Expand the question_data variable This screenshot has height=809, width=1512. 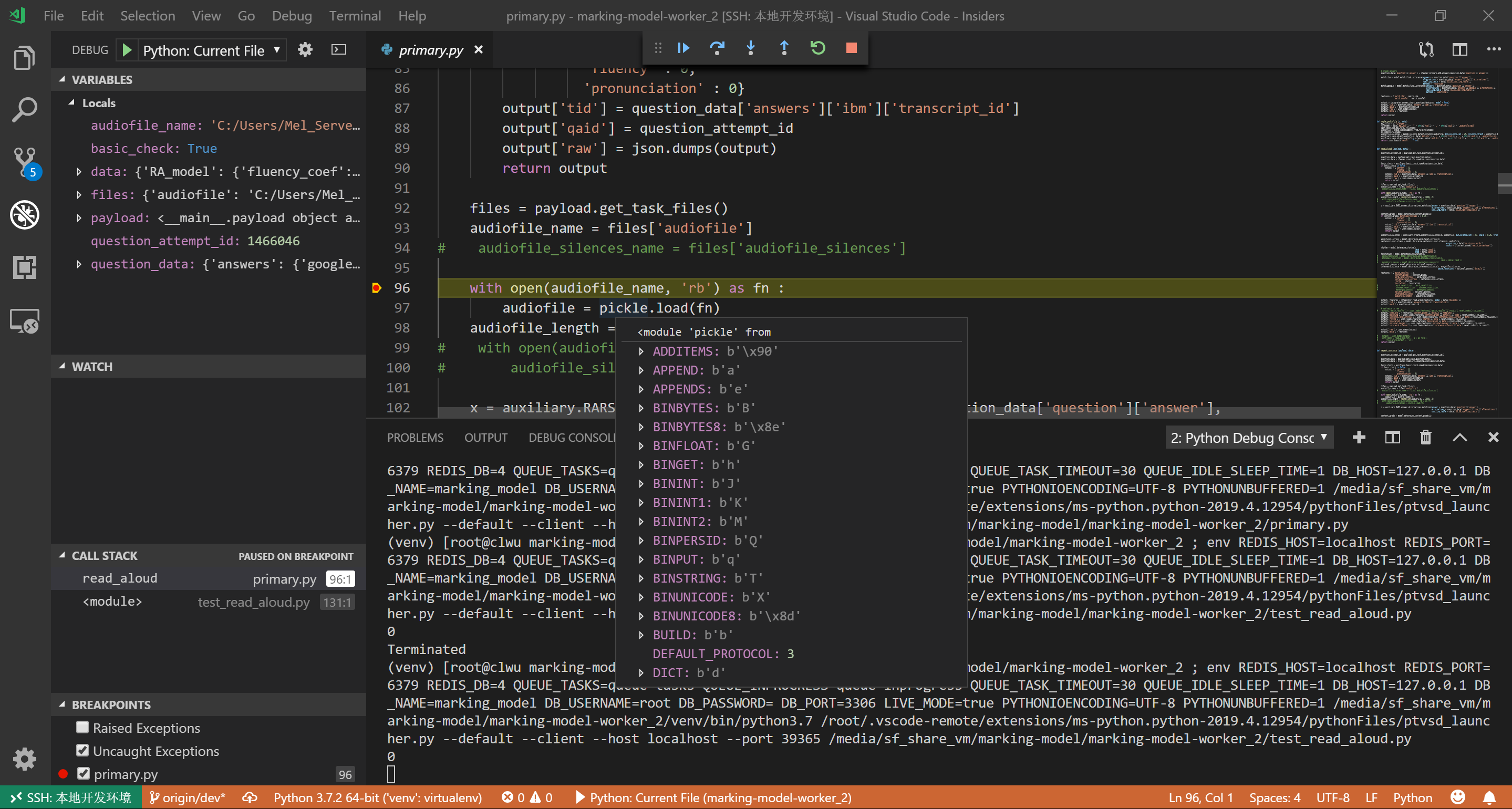[79, 264]
